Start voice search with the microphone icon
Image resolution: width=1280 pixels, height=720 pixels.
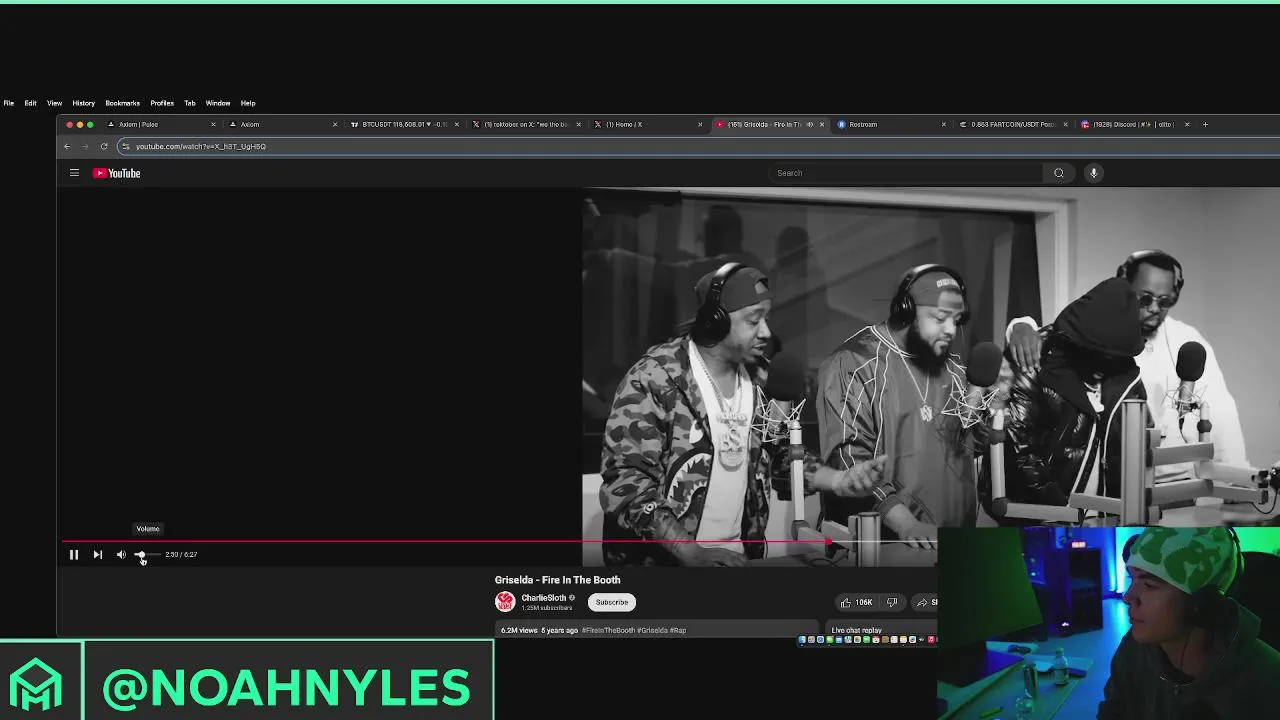pos(1094,173)
